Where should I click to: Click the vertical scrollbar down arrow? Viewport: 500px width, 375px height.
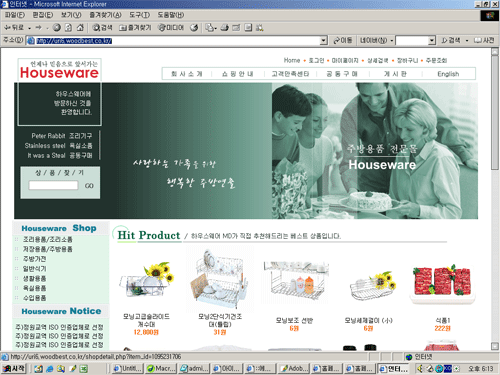495,346
